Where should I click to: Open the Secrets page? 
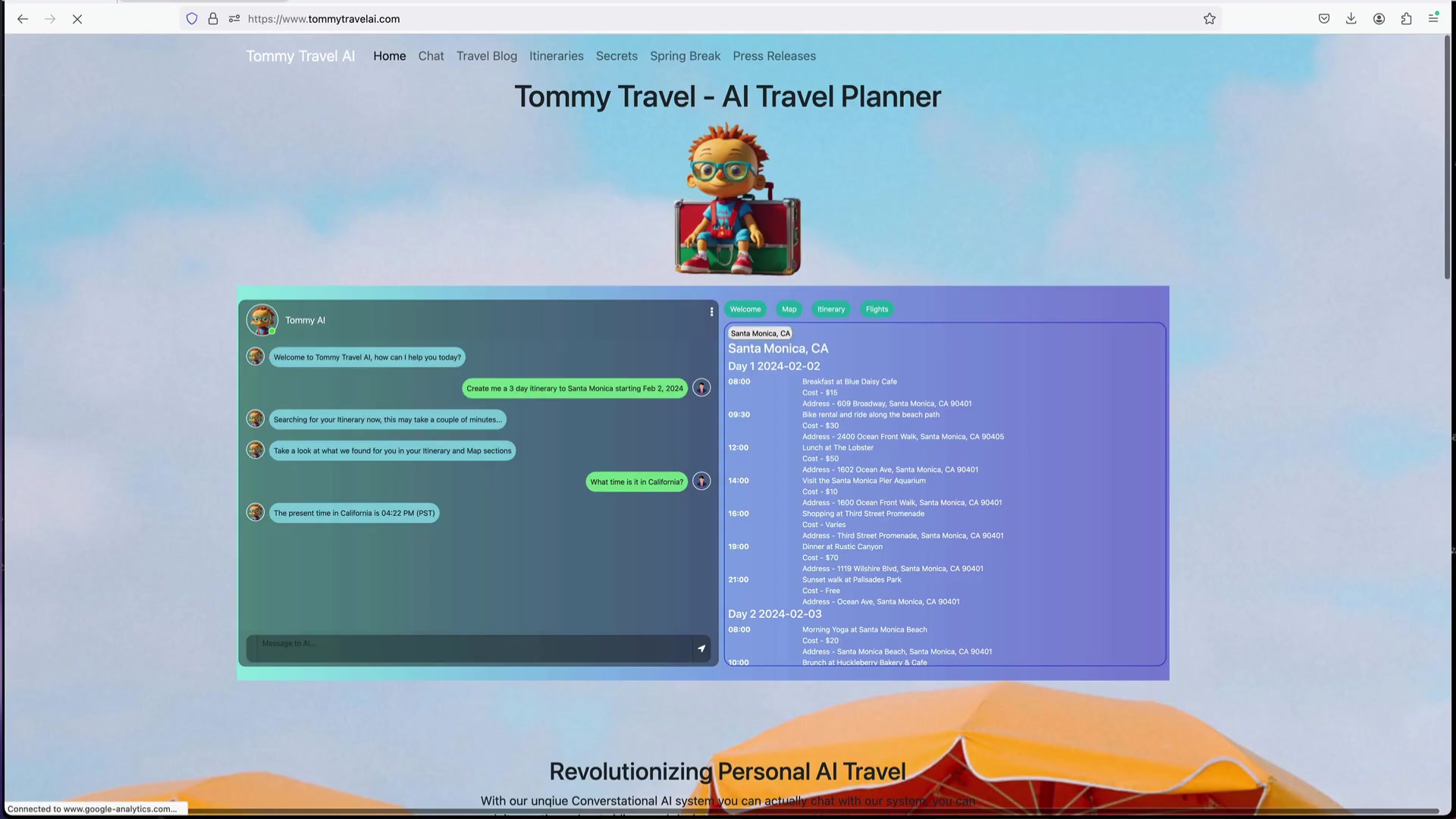pyautogui.click(x=617, y=56)
